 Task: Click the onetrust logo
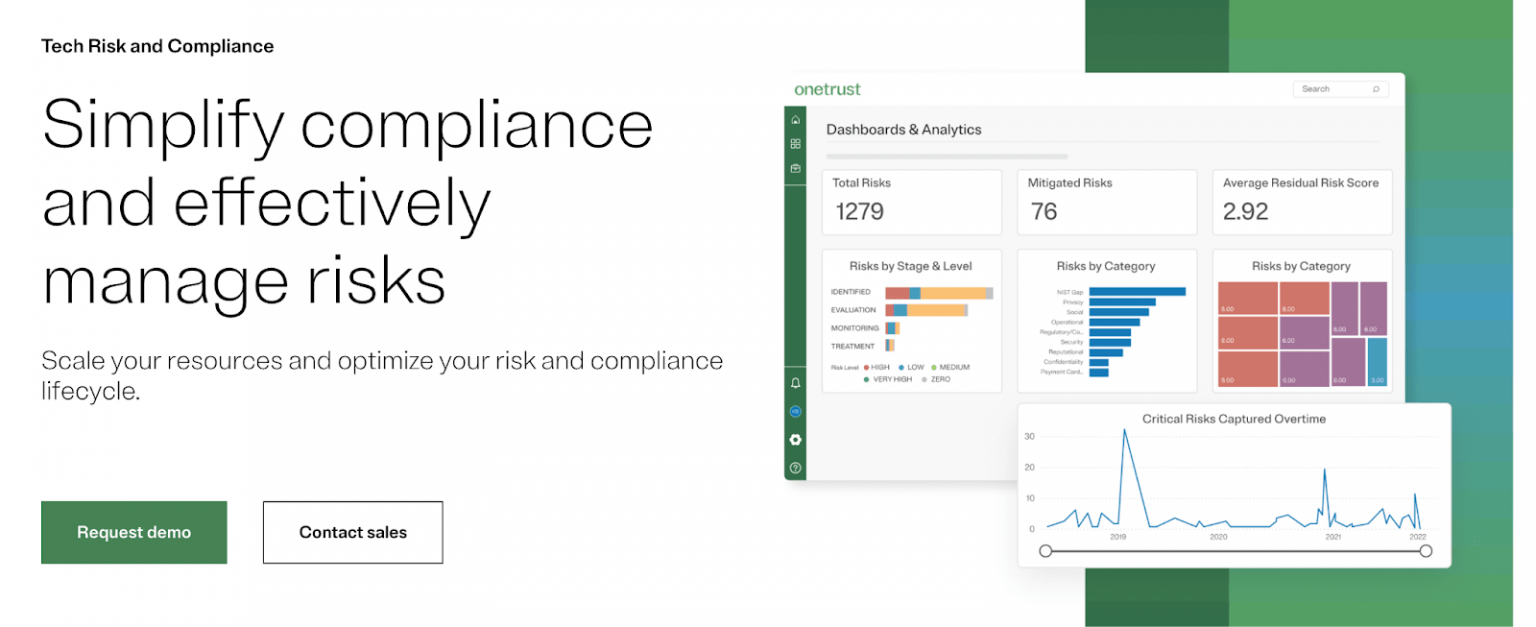(x=830, y=89)
